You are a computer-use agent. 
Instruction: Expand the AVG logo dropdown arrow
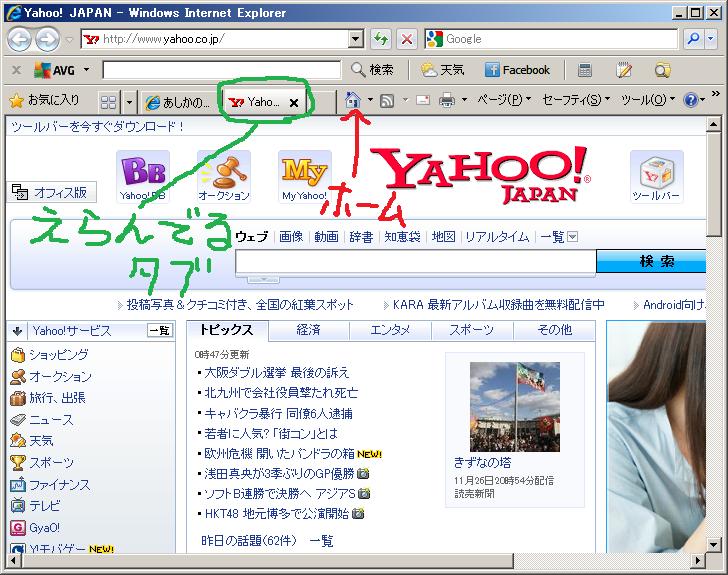tap(86, 70)
